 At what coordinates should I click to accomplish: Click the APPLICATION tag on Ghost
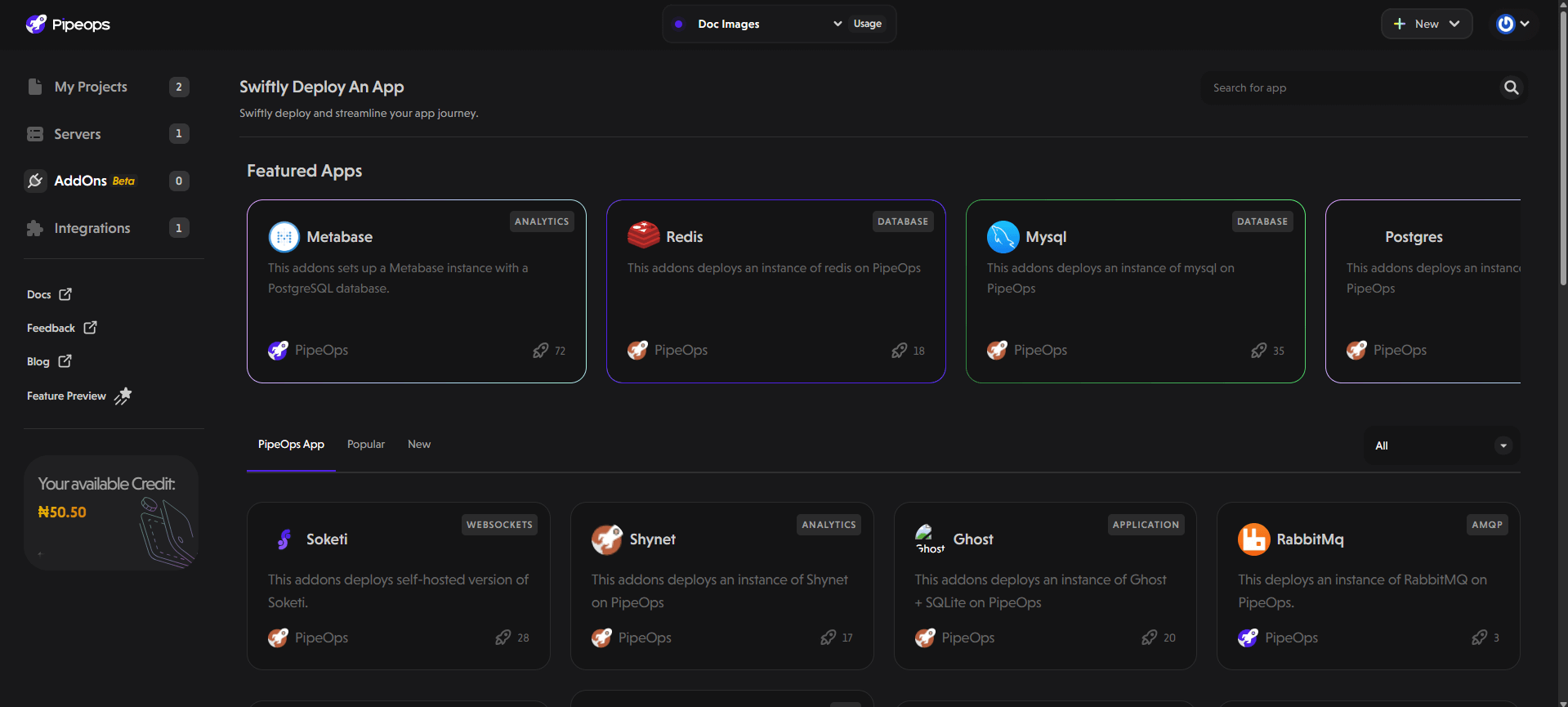pyautogui.click(x=1146, y=525)
